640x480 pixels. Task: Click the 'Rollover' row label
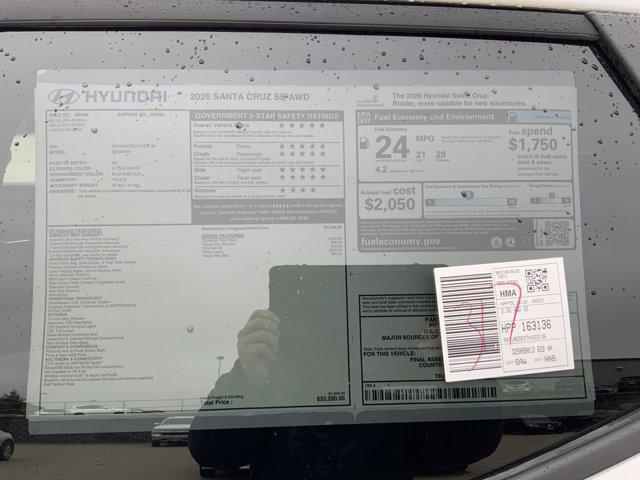point(205,190)
